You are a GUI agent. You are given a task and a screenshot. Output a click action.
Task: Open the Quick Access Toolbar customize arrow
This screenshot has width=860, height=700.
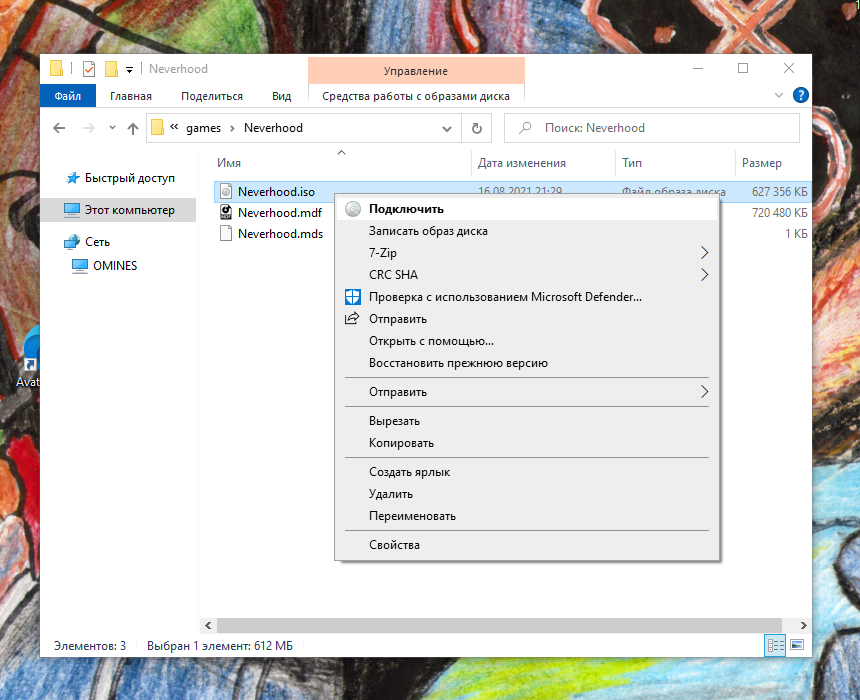coord(129,70)
